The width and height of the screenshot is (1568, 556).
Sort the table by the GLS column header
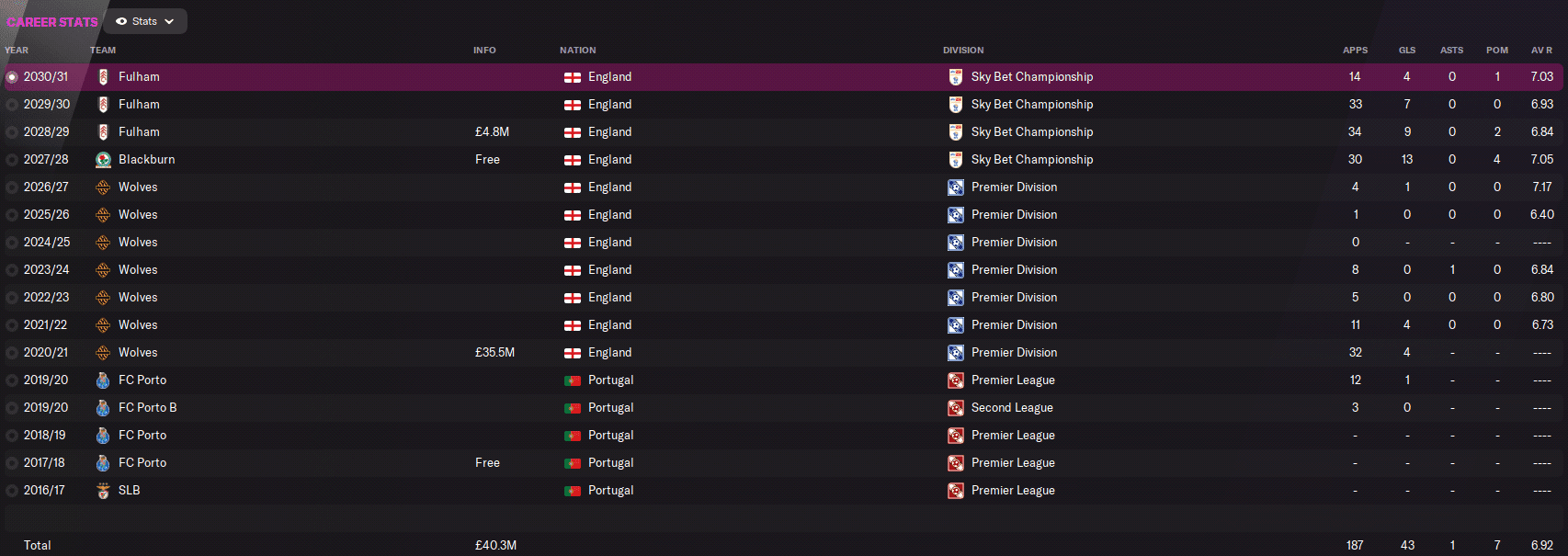(1407, 51)
